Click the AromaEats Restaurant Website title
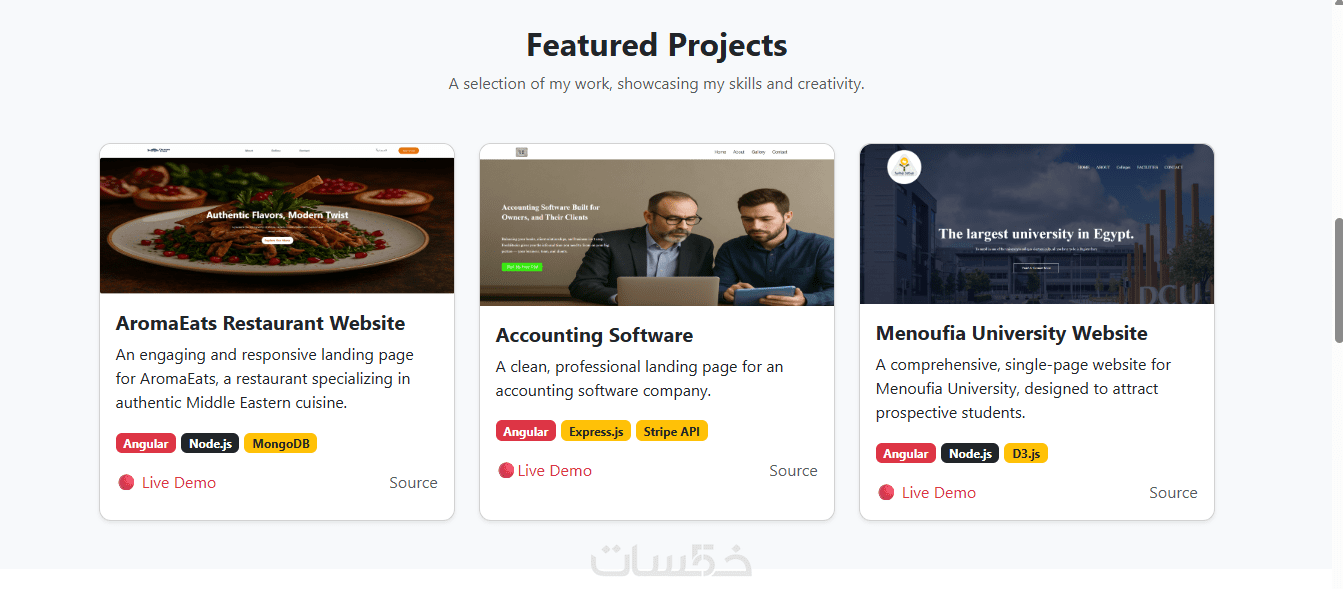The width and height of the screenshot is (1343, 589). (260, 323)
